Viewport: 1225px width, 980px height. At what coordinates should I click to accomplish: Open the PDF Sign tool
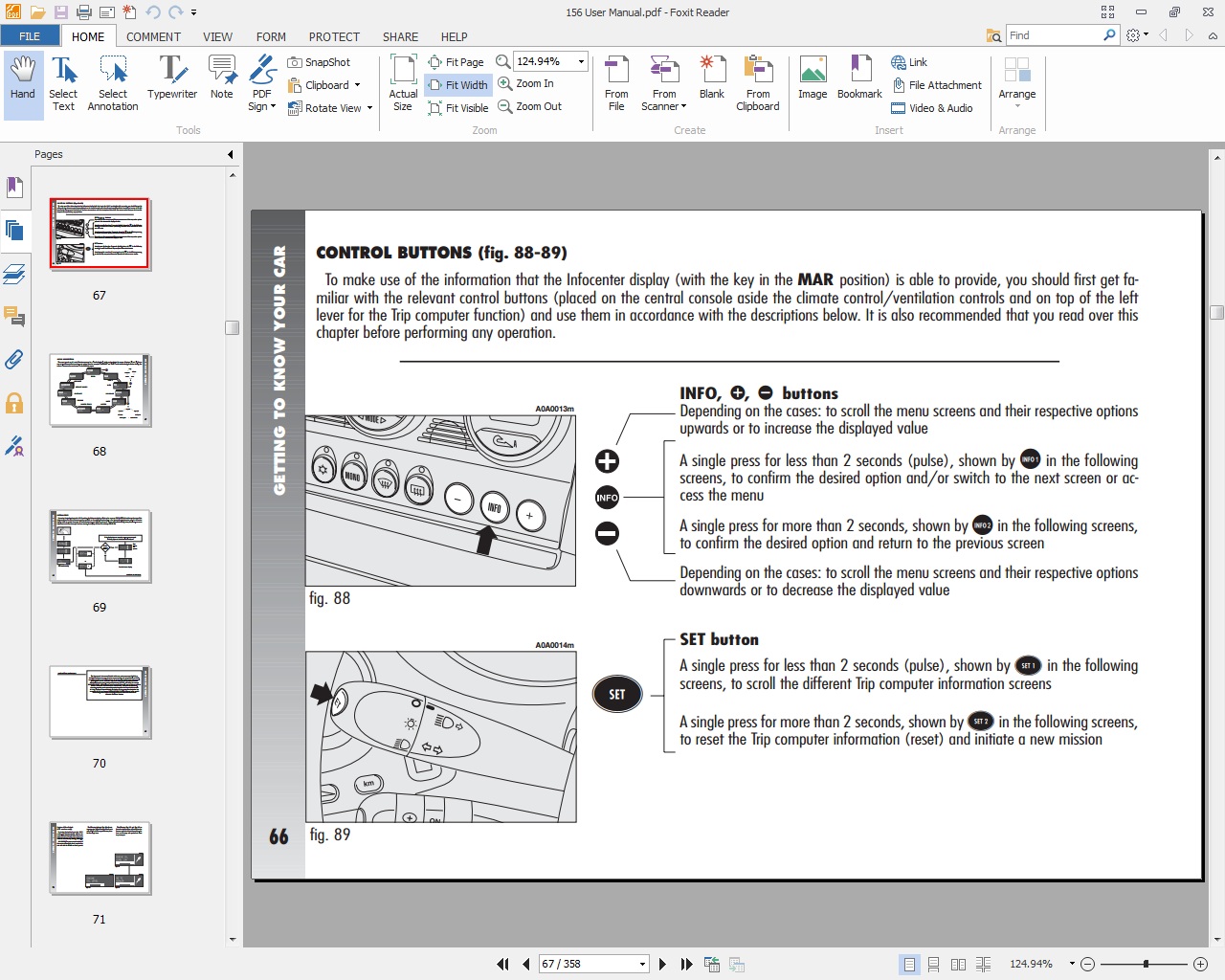pyautogui.click(x=262, y=84)
